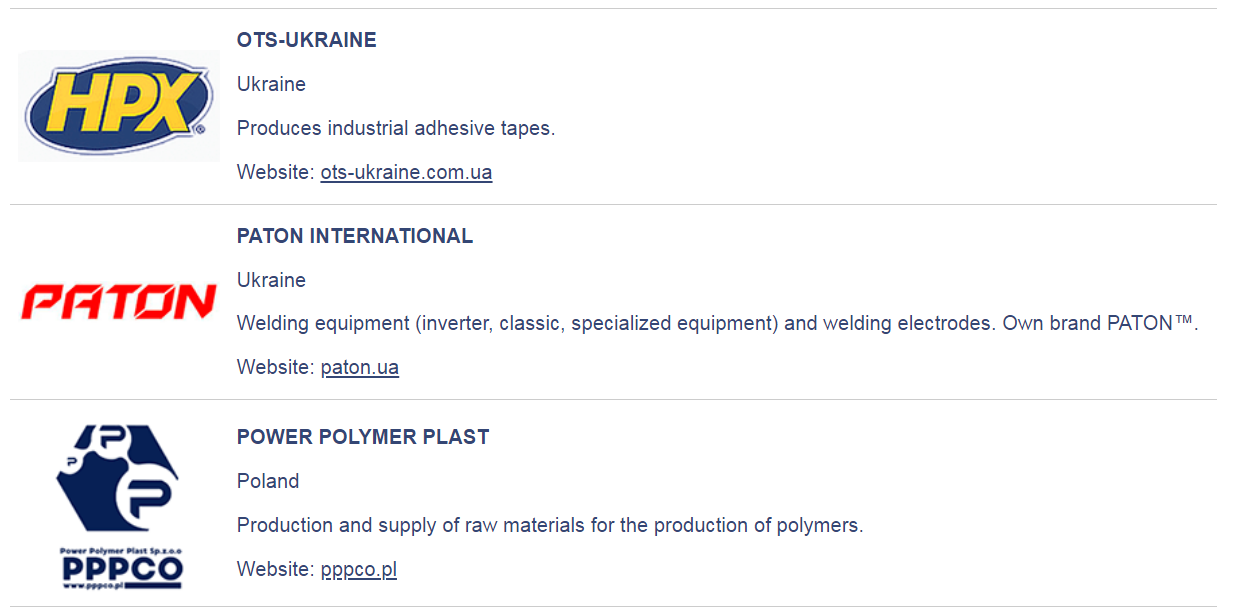1240x612 pixels.
Task: Click the red PATON logo
Action: click(x=118, y=301)
